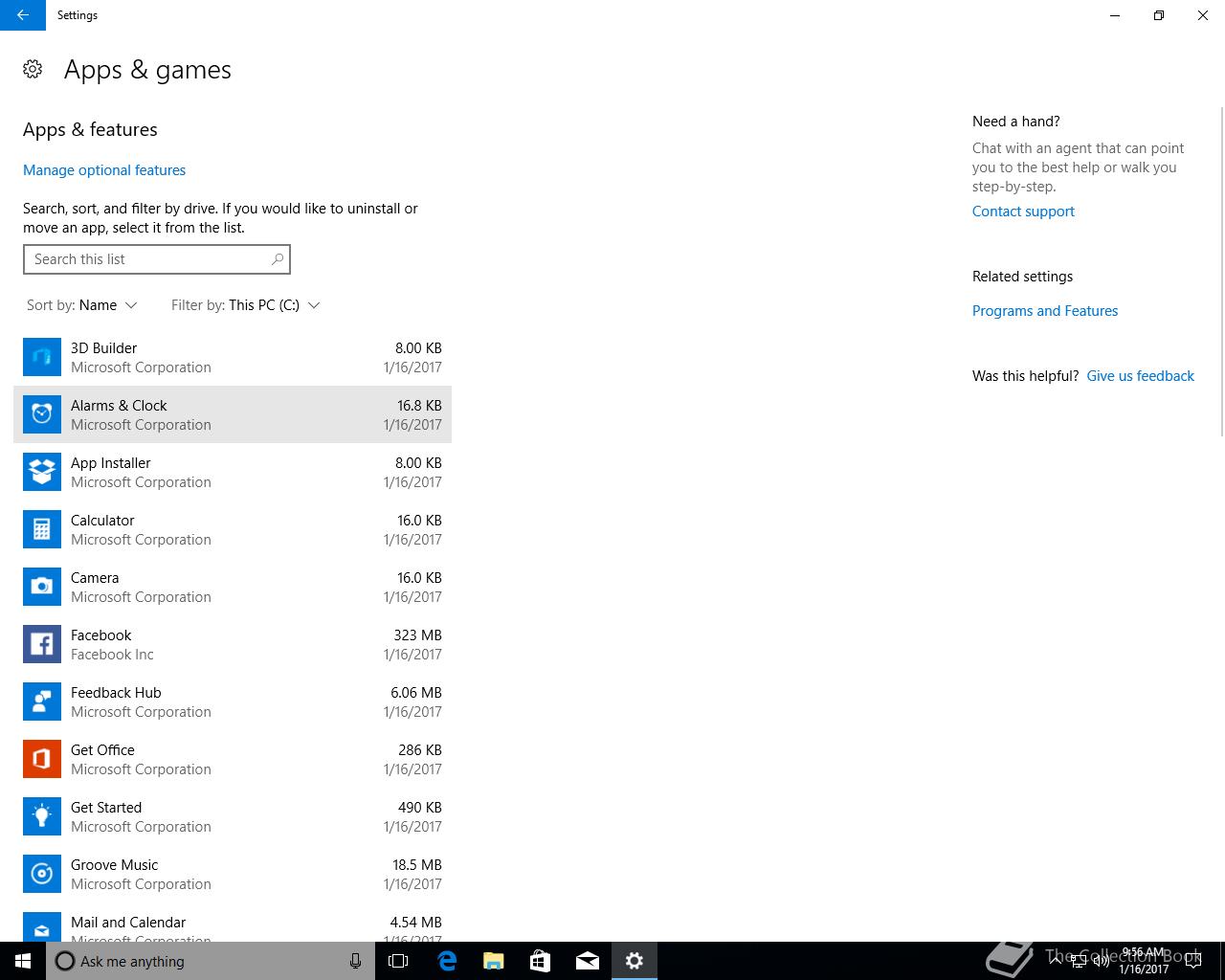Click the App Installer box icon
This screenshot has height=980, width=1225.
click(x=42, y=472)
